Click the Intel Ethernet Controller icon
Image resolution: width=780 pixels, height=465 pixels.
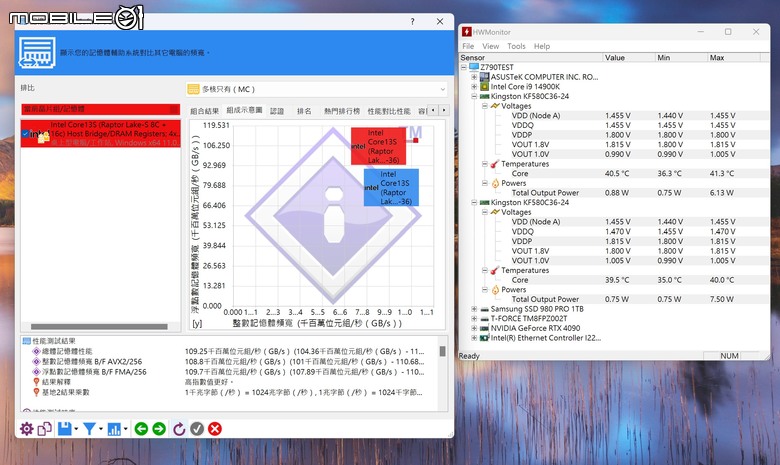click(x=485, y=338)
